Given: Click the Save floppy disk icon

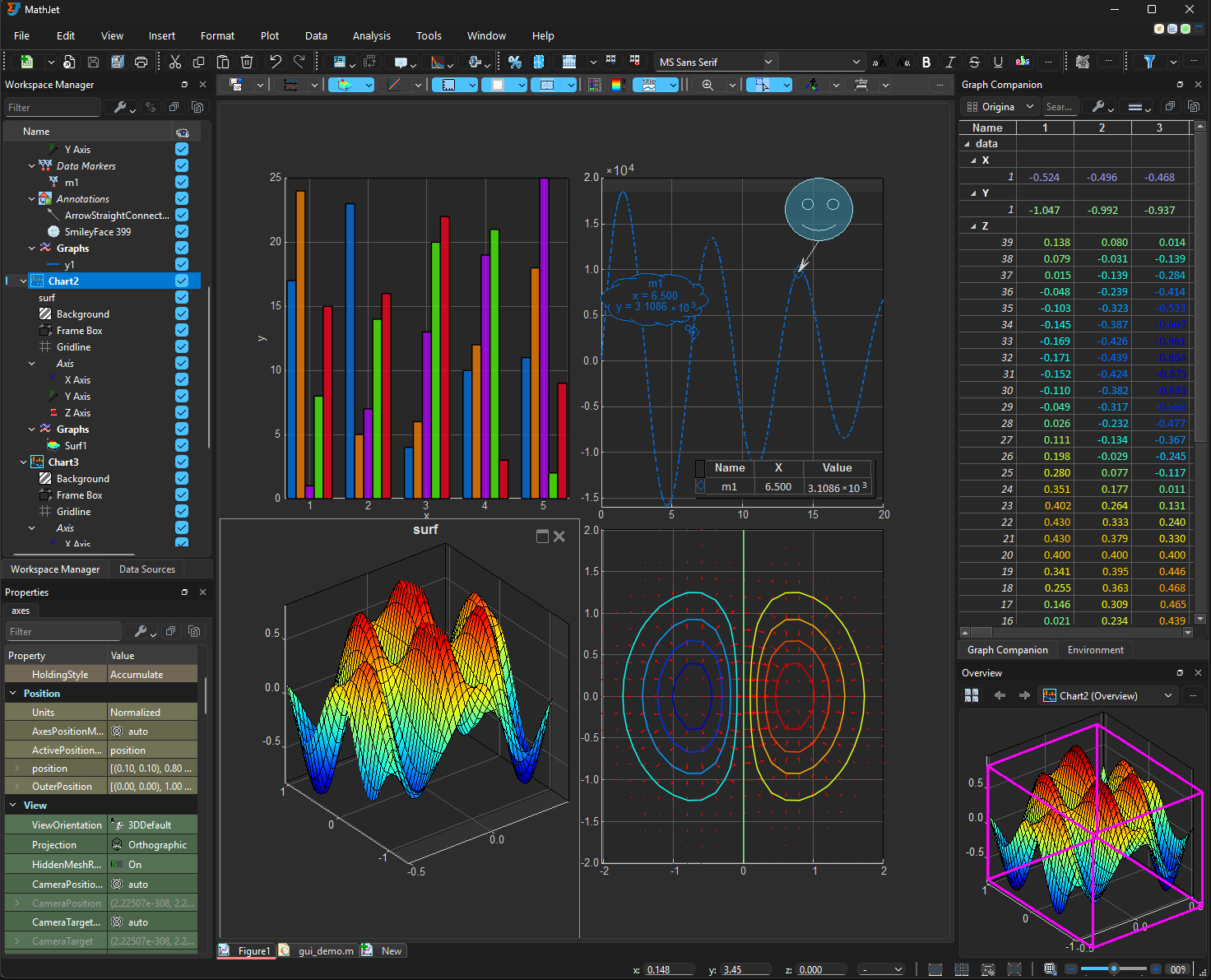Looking at the screenshot, I should pyautogui.click(x=93, y=62).
